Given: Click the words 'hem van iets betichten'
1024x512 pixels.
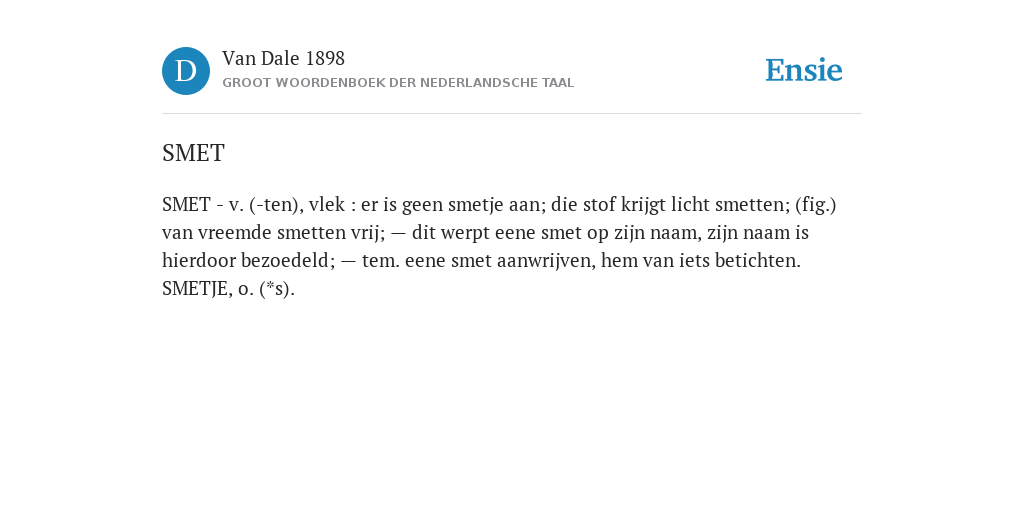Looking at the screenshot, I should (x=698, y=261).
